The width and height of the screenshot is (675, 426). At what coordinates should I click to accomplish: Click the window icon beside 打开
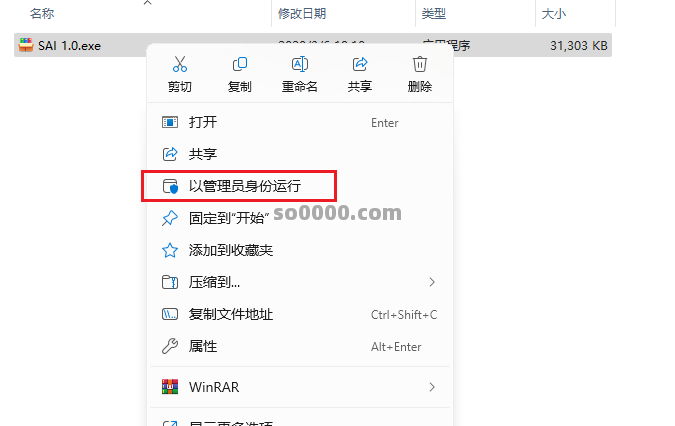[170, 123]
